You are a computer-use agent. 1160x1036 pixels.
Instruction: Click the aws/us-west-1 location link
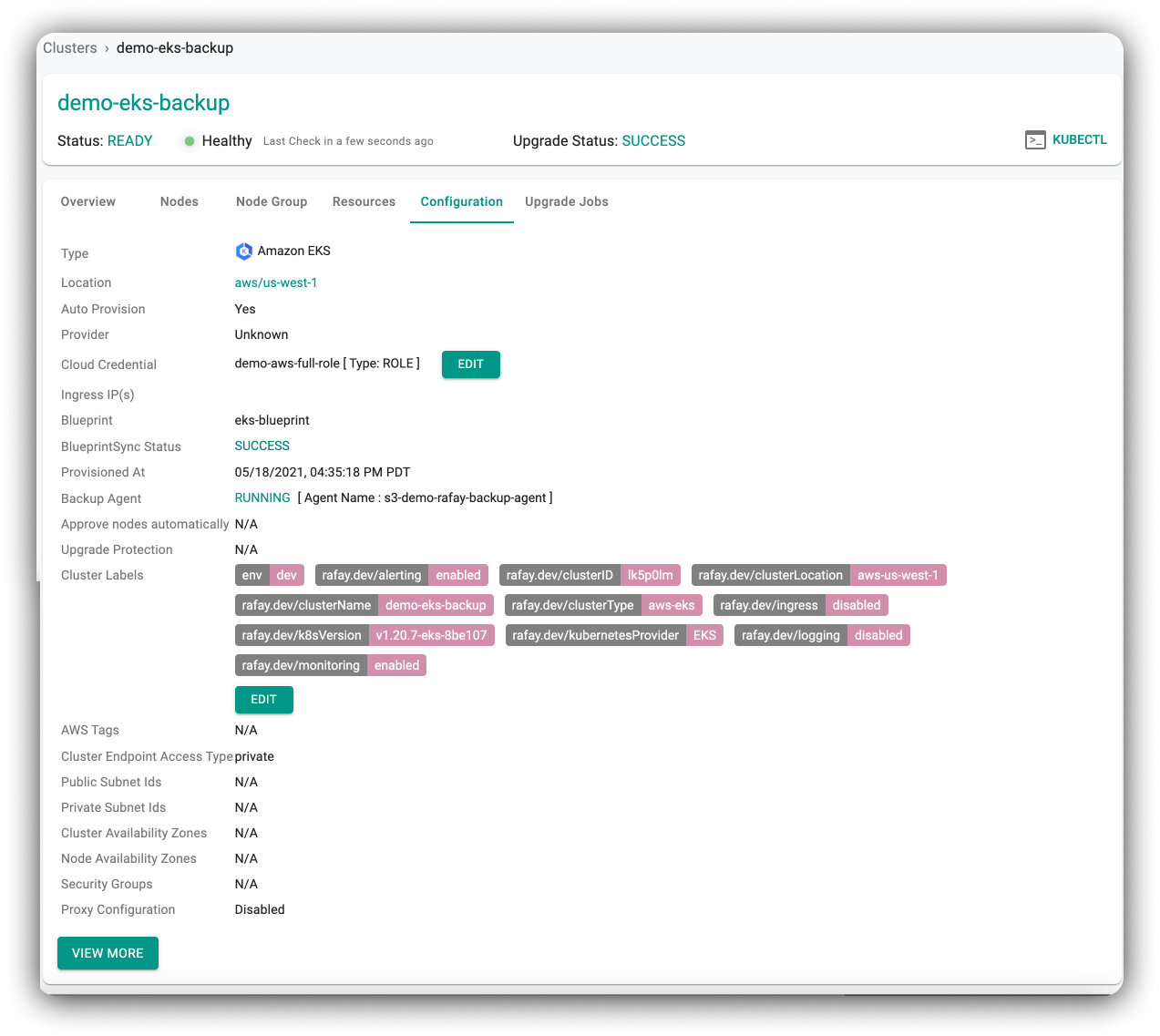click(x=276, y=282)
